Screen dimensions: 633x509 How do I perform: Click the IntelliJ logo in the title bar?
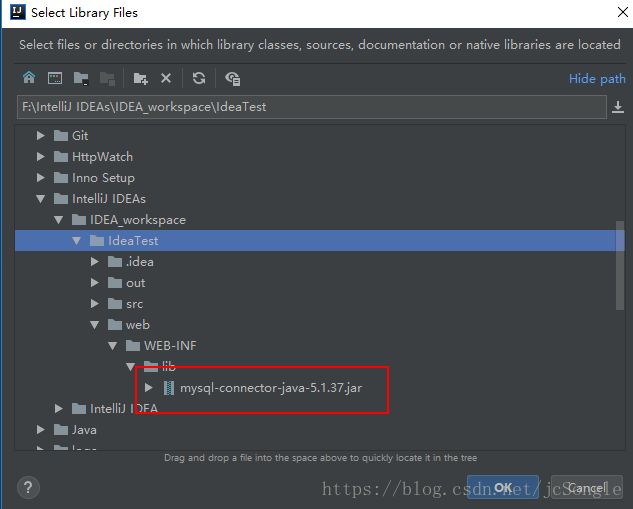(x=18, y=12)
